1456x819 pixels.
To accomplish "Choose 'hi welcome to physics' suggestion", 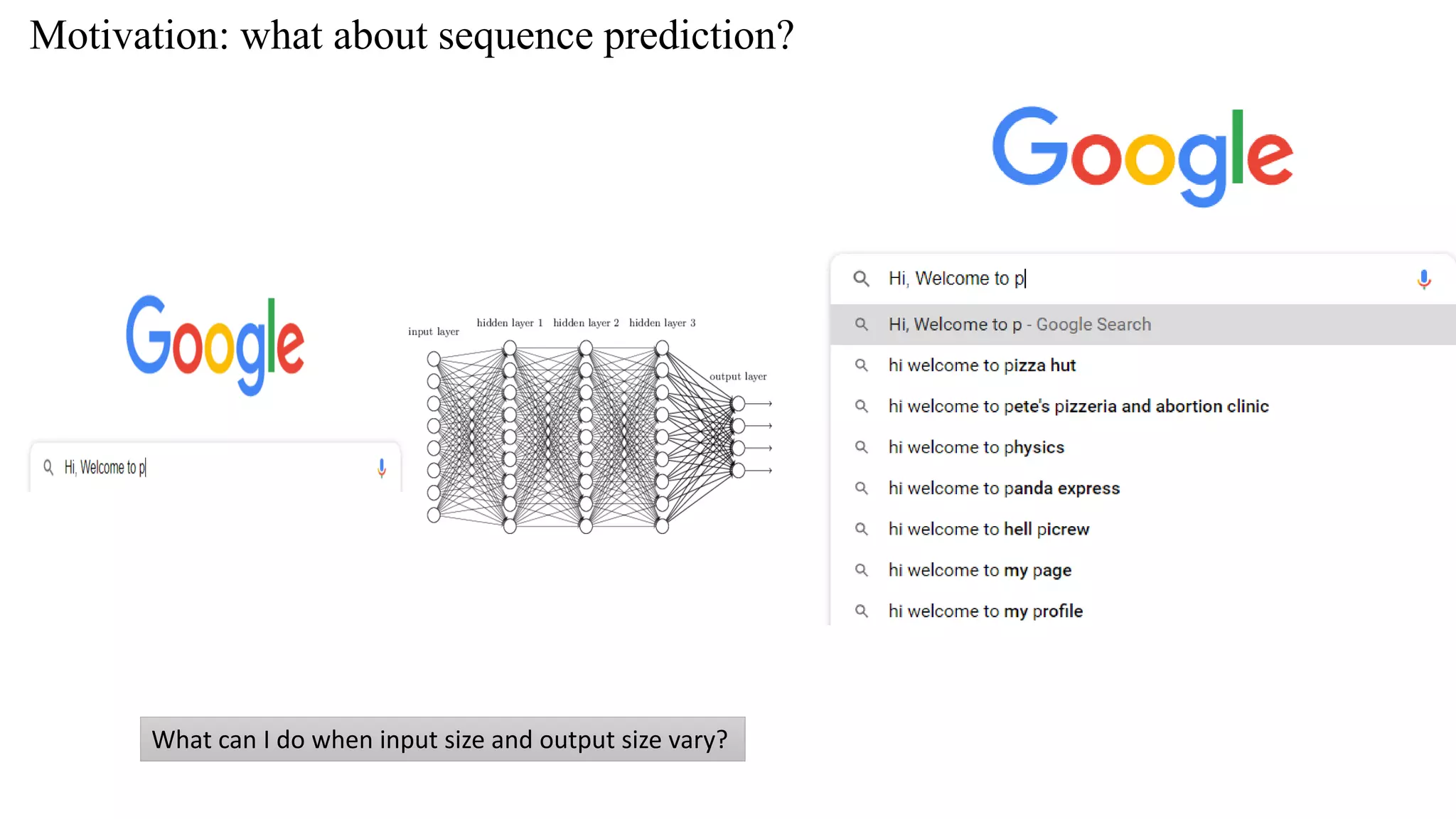I will click(x=1143, y=447).
